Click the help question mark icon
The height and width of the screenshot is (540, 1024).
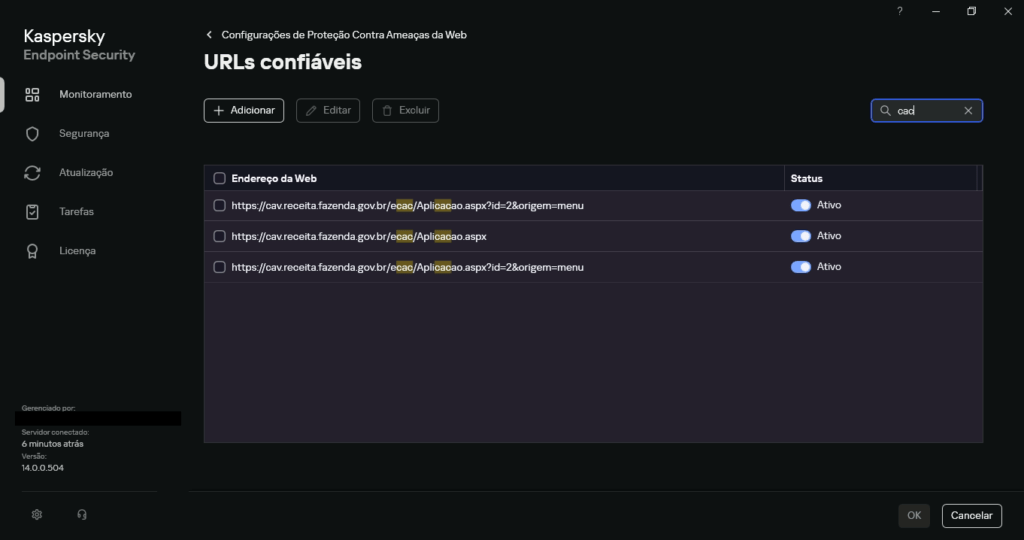point(900,11)
